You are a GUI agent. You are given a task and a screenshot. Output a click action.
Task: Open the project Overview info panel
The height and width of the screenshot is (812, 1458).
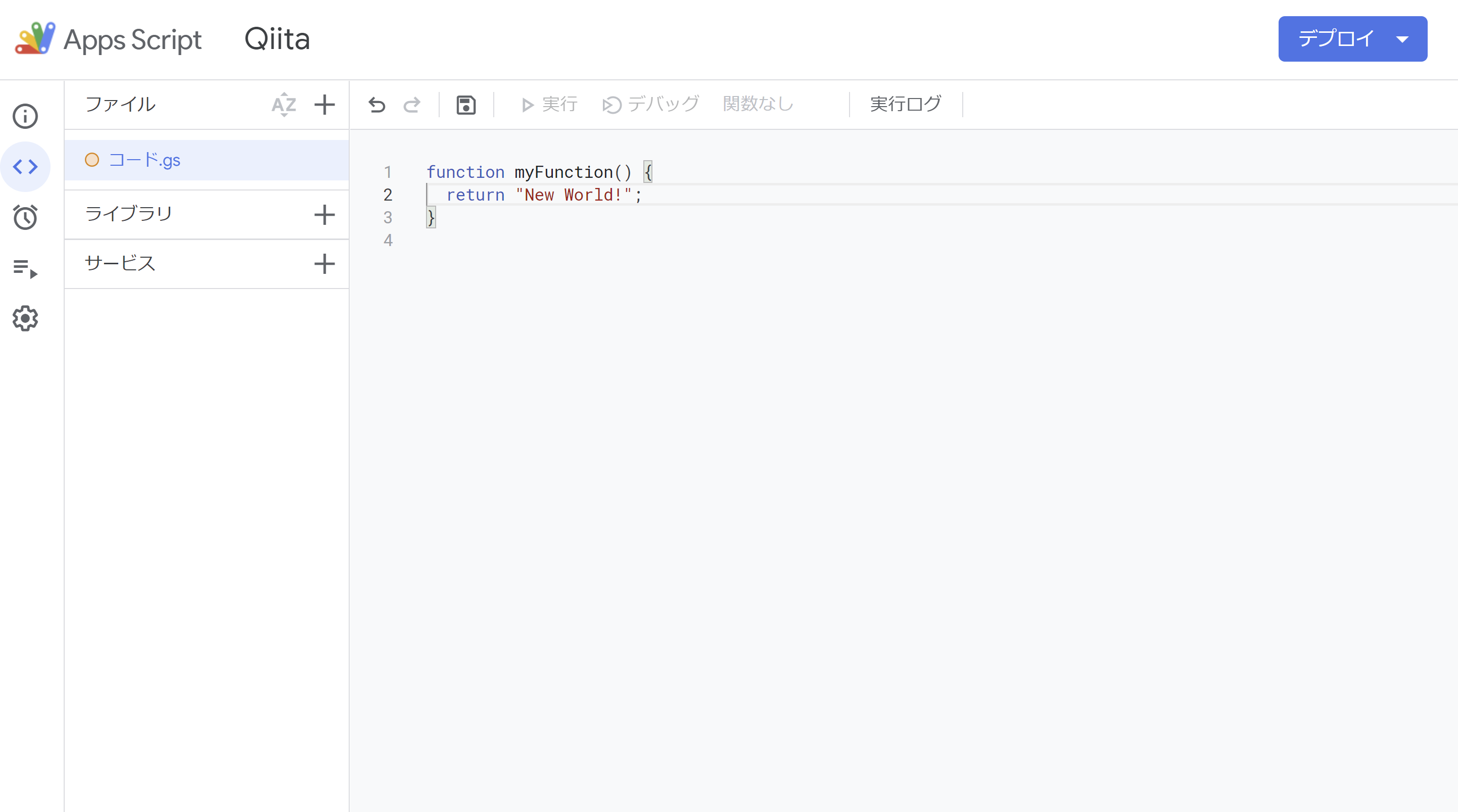point(25,116)
